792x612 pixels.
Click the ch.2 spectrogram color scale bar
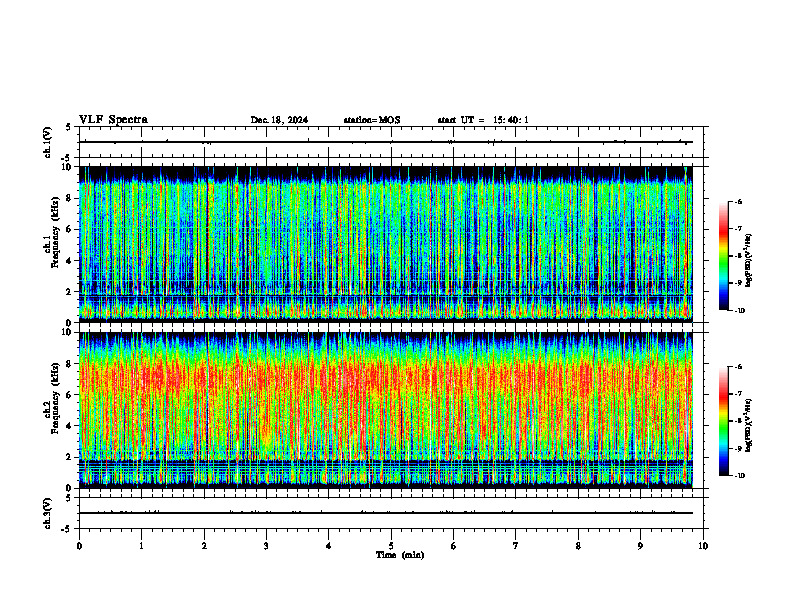pos(724,421)
